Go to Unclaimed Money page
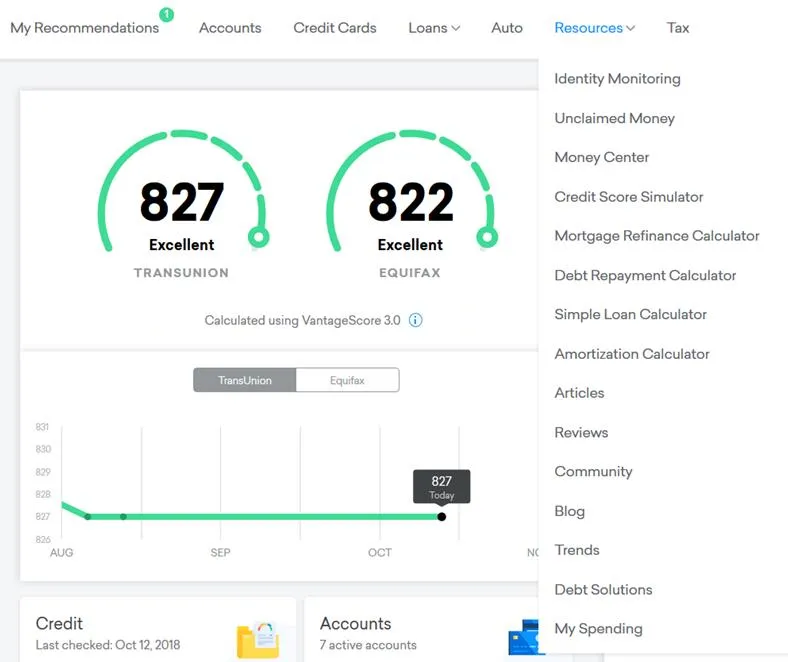 coord(614,118)
